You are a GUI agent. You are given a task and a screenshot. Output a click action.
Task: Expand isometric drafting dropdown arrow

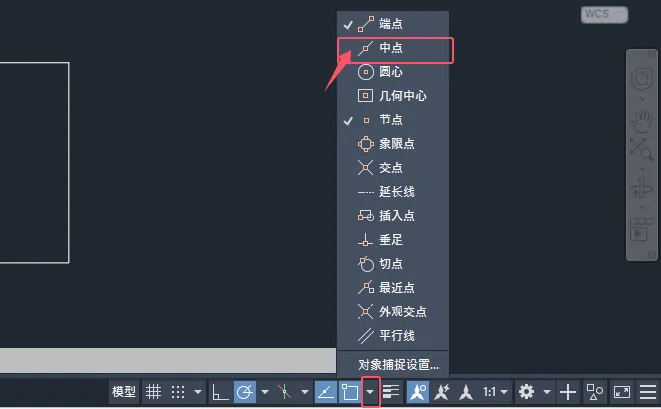(304, 392)
